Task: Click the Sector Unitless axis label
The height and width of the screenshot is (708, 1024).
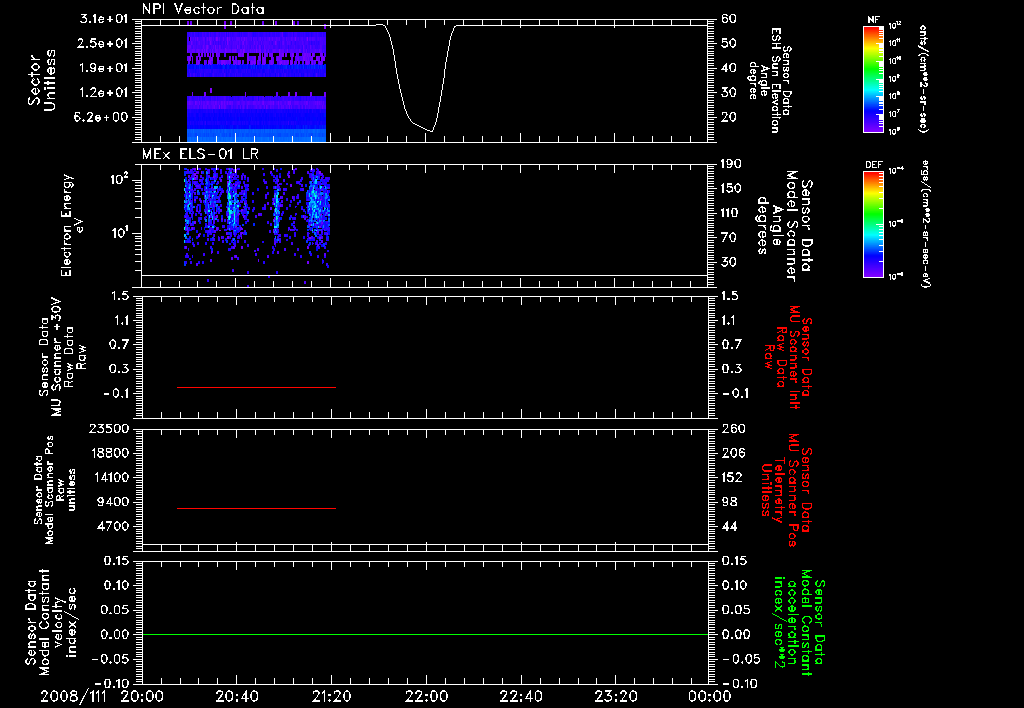Action: pyautogui.click(x=42, y=80)
